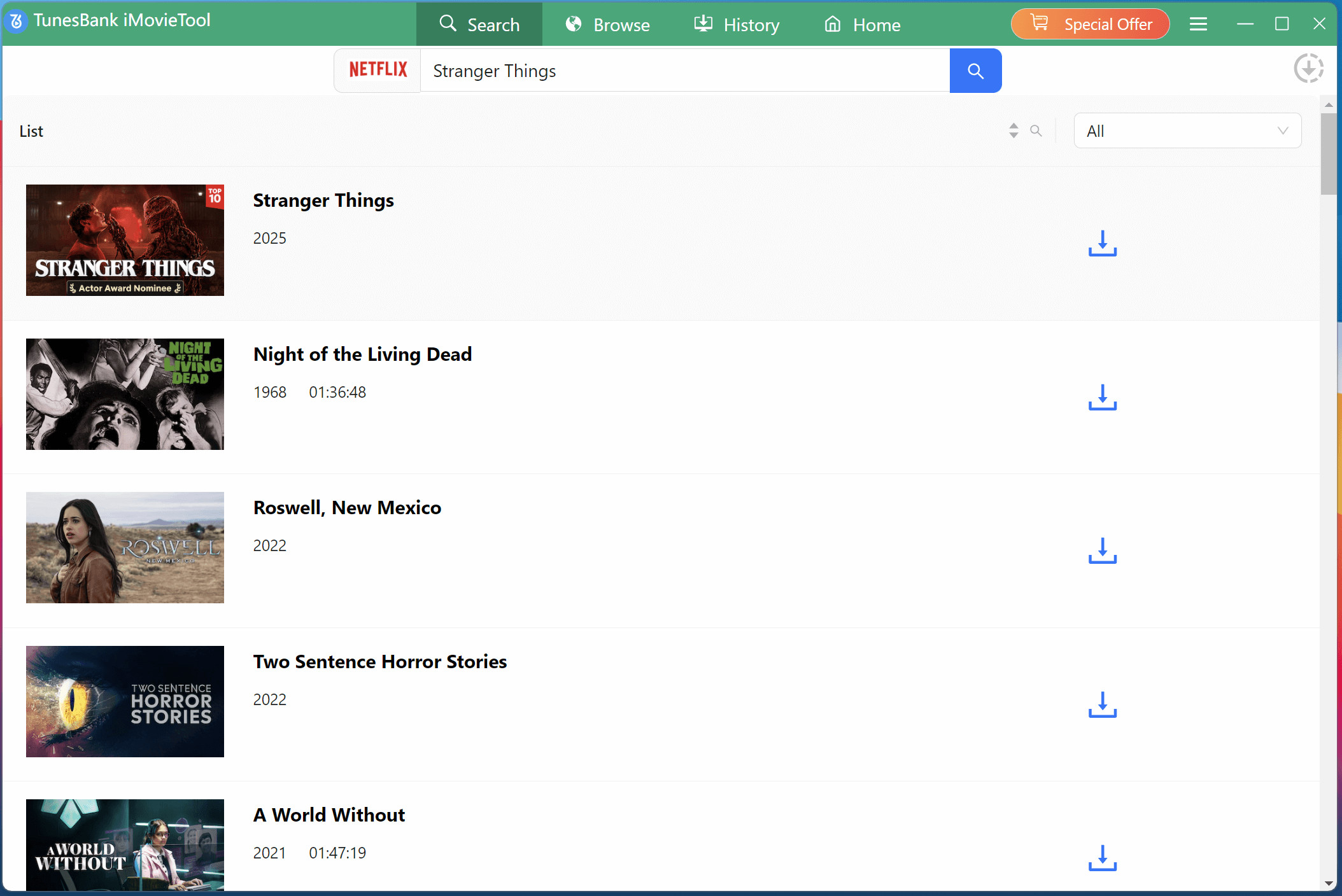The image size is (1342, 896).
Task: Click the list filter search icon
Action: [1036, 131]
